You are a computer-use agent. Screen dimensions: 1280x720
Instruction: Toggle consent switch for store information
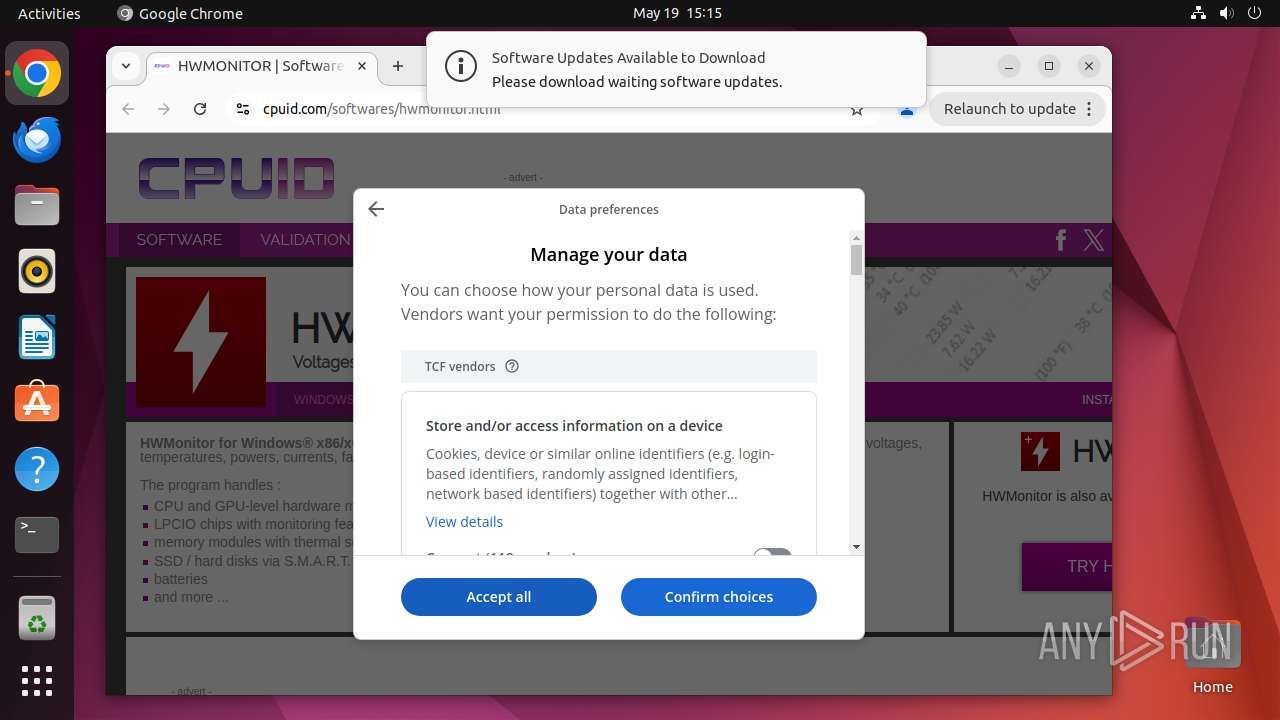[772, 553]
